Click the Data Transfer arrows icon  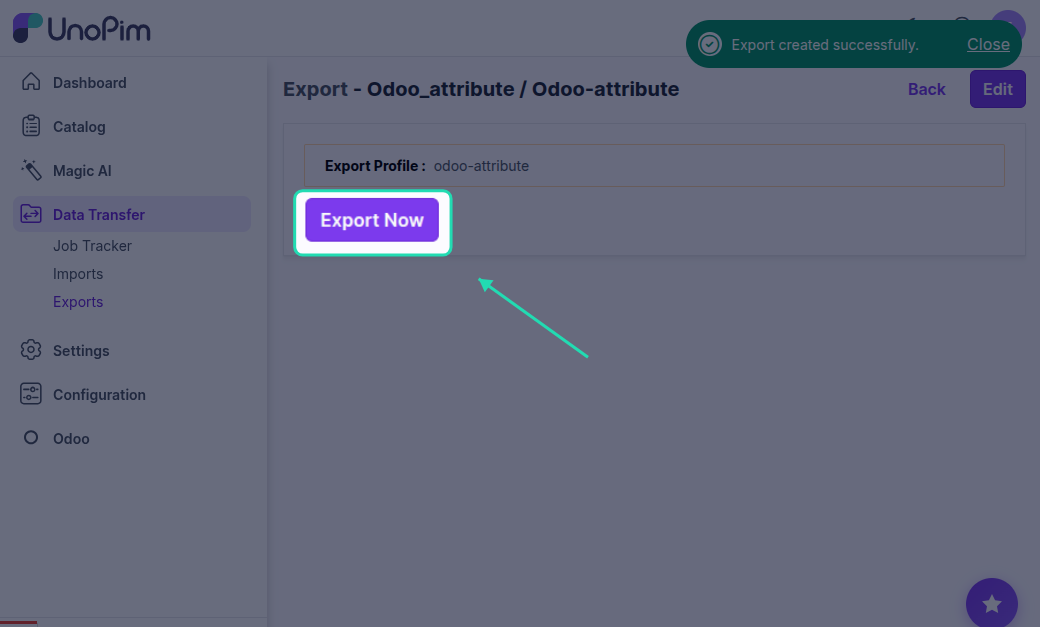coord(31,214)
